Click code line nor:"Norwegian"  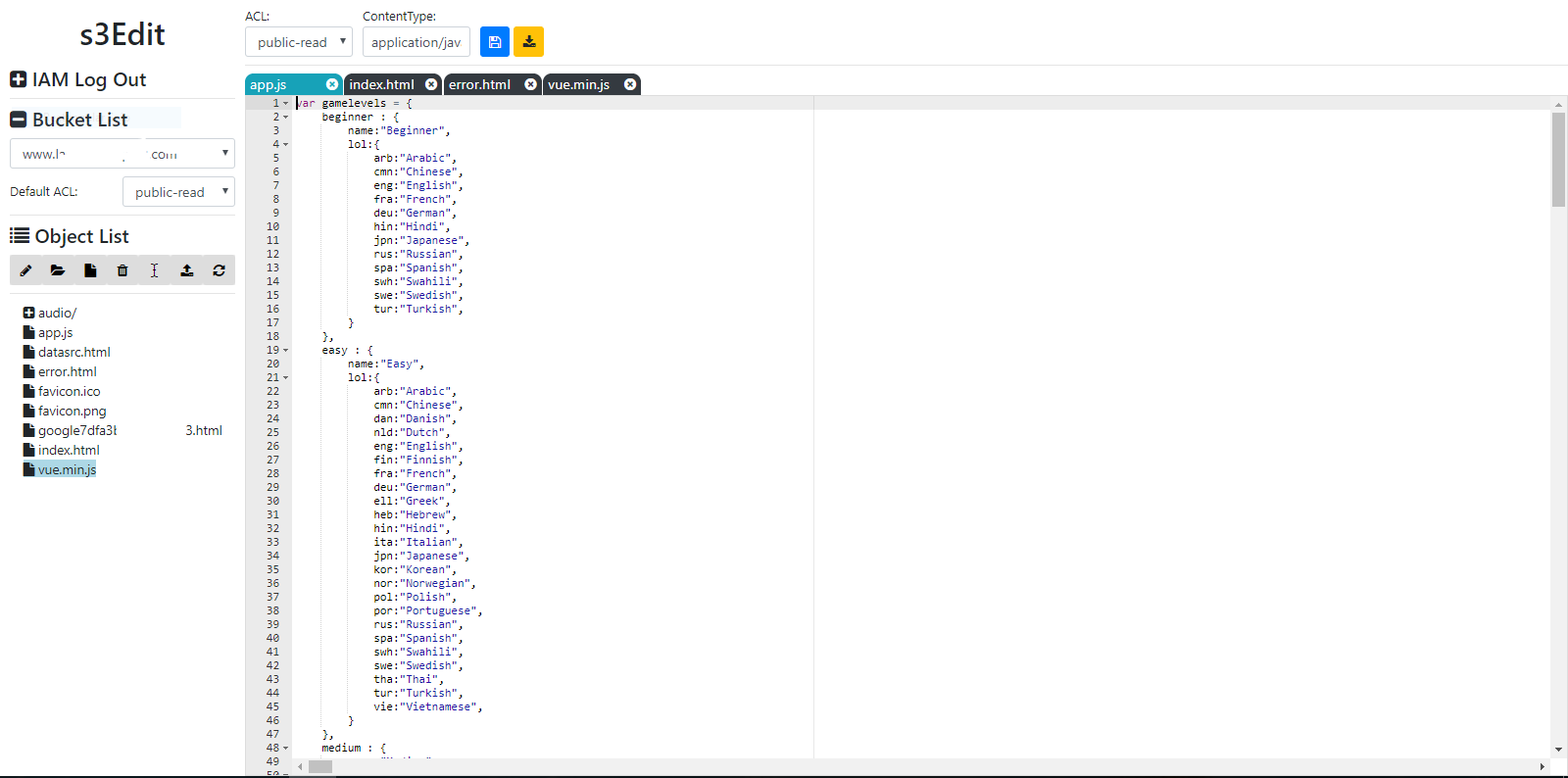[424, 583]
